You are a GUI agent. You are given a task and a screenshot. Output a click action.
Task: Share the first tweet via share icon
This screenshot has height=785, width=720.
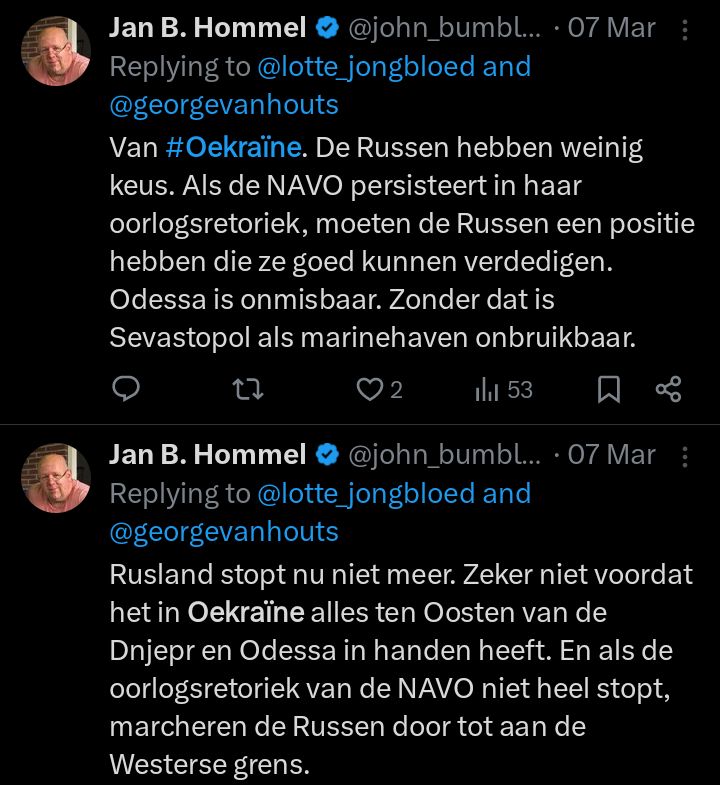(x=668, y=389)
